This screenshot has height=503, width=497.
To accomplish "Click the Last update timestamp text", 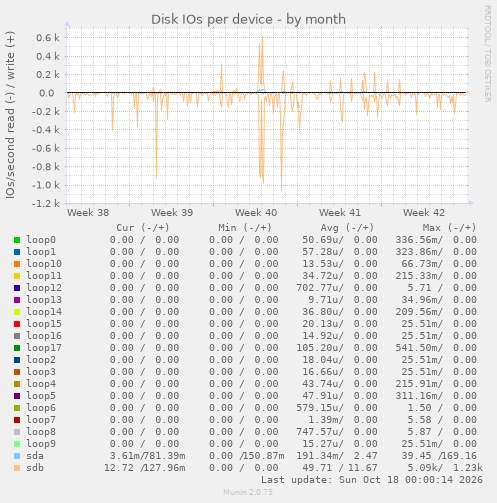I will [x=372, y=480].
